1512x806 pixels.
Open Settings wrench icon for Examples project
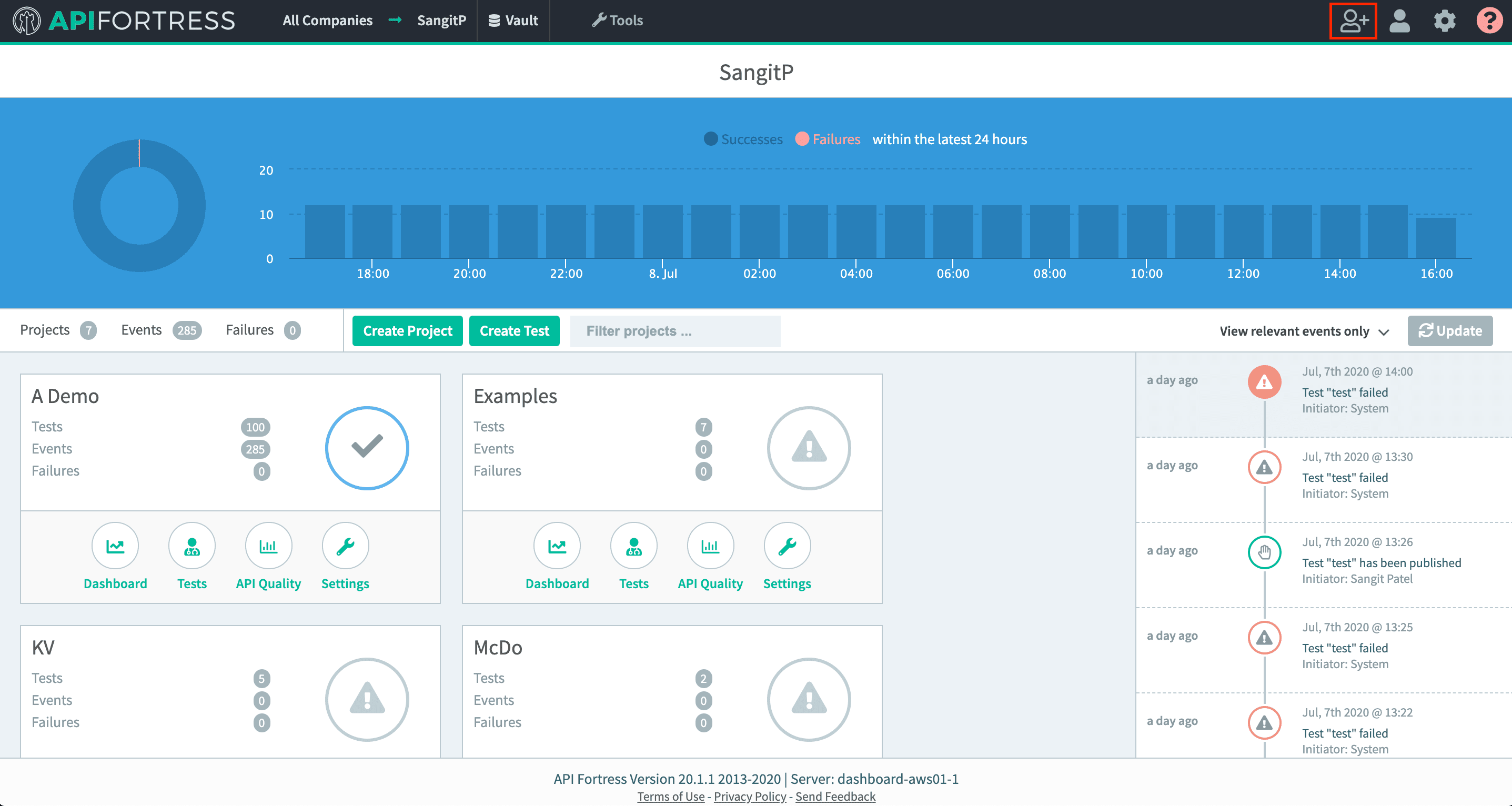pos(787,546)
